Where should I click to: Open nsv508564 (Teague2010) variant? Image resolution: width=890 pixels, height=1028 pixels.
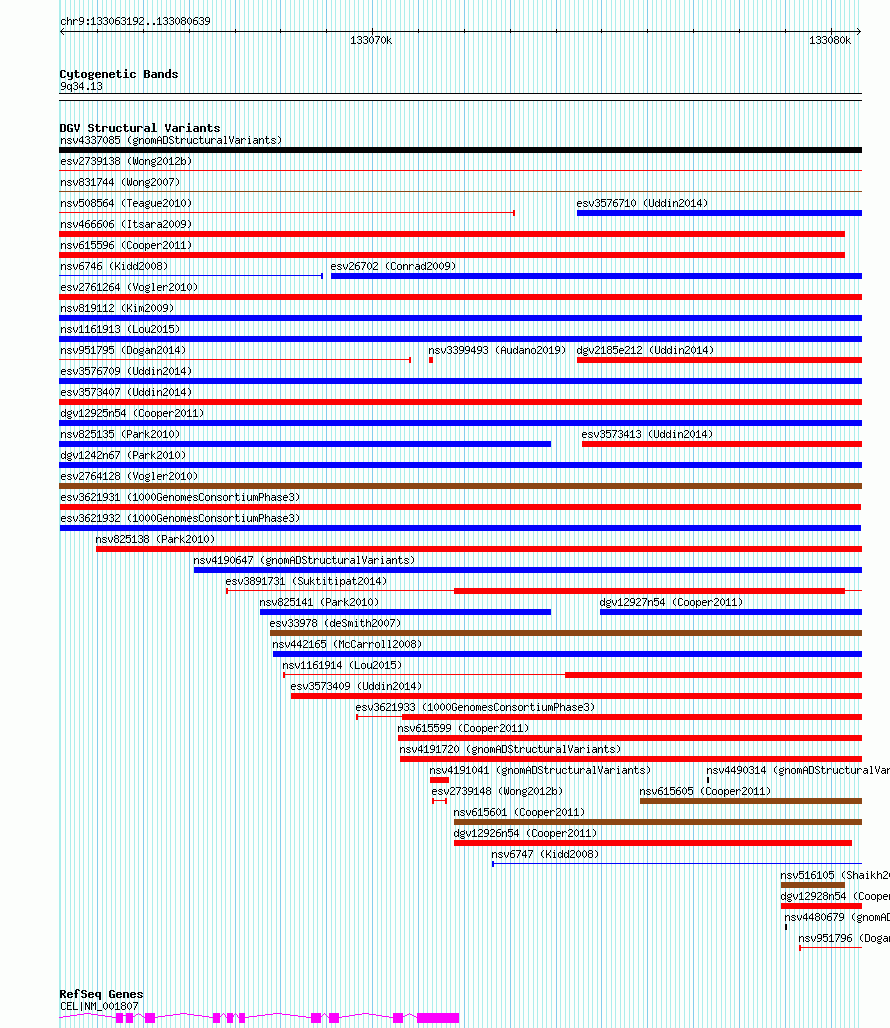click(x=126, y=203)
